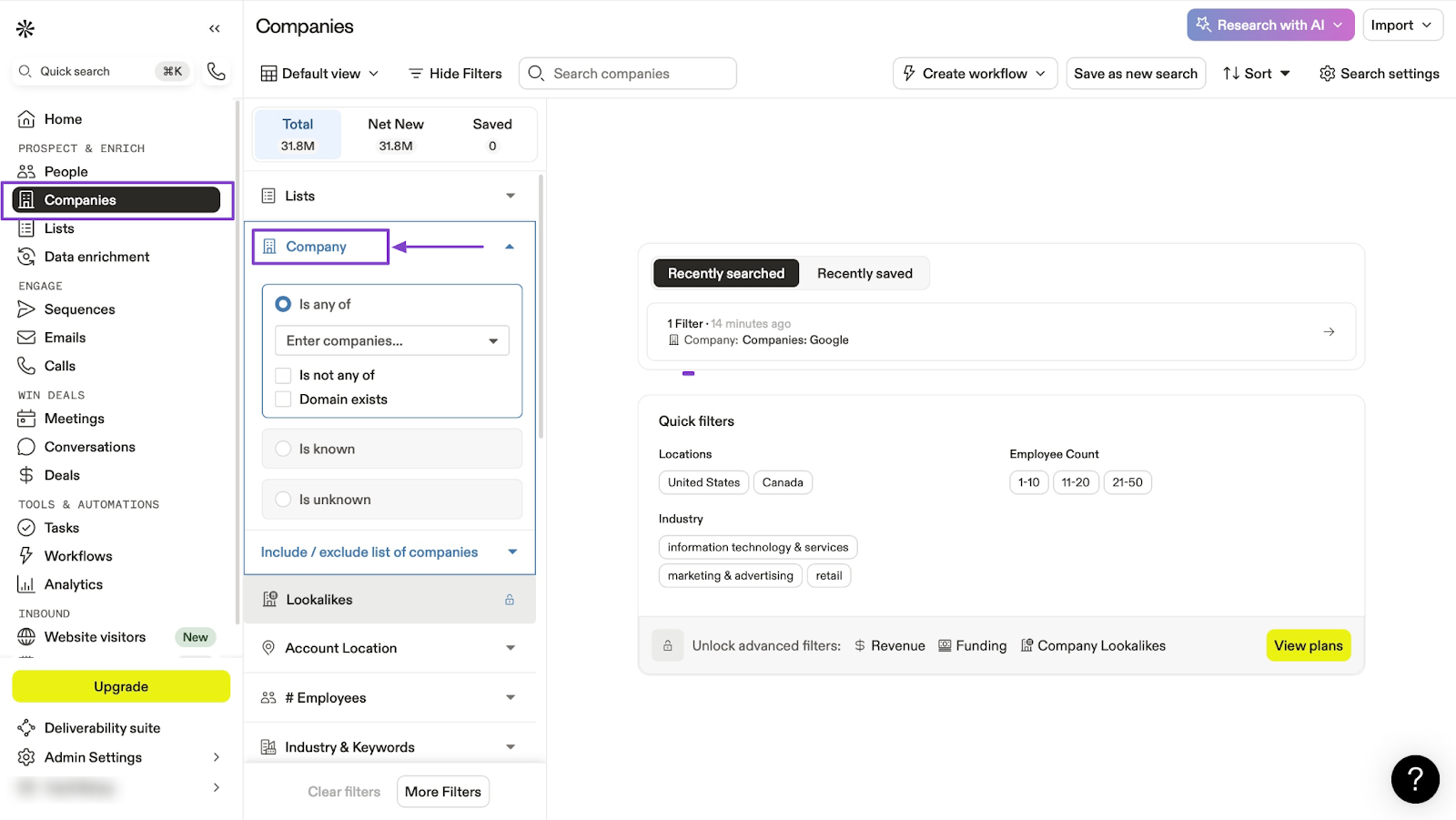Screen dimensions: 1456x820
Task: Click the phone dialer icon
Action: [x=216, y=71]
